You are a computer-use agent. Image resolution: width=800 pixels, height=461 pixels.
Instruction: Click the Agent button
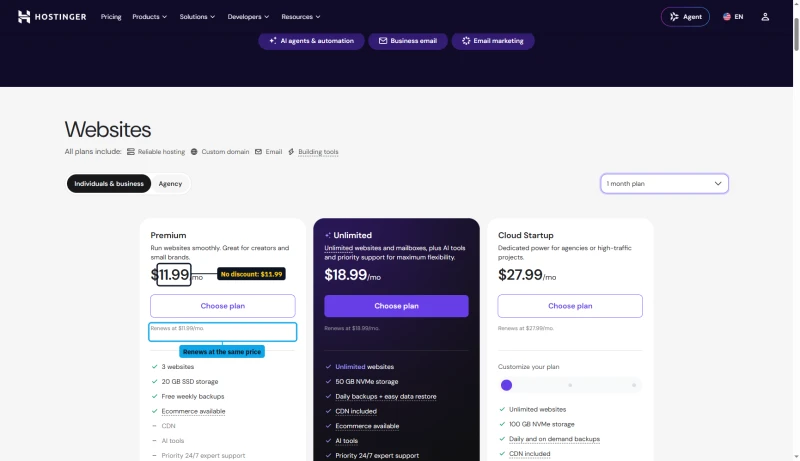pos(685,17)
